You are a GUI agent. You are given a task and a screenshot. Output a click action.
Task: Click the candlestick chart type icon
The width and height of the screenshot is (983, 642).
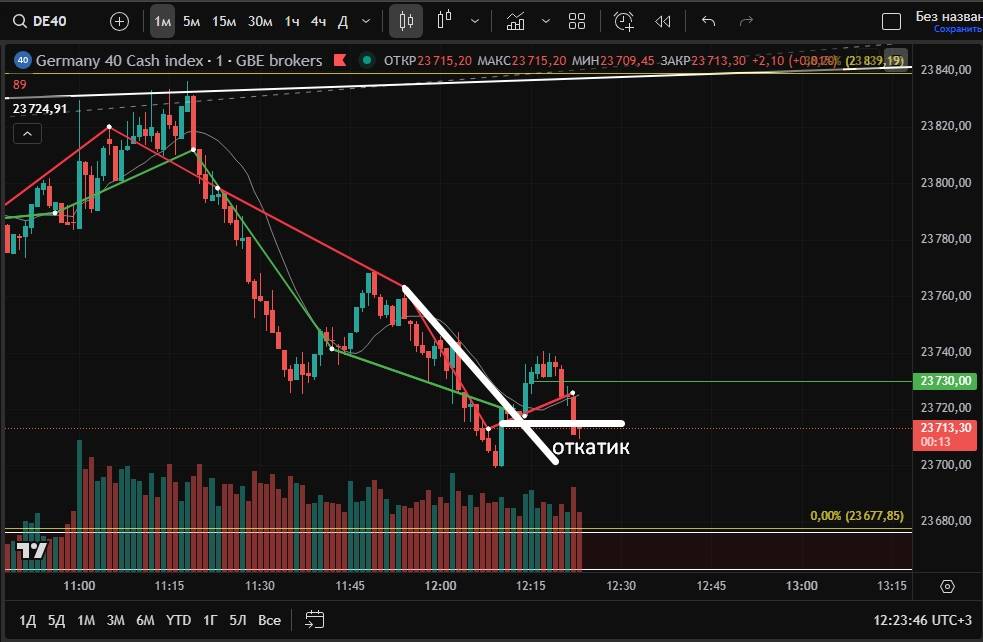(x=406, y=21)
